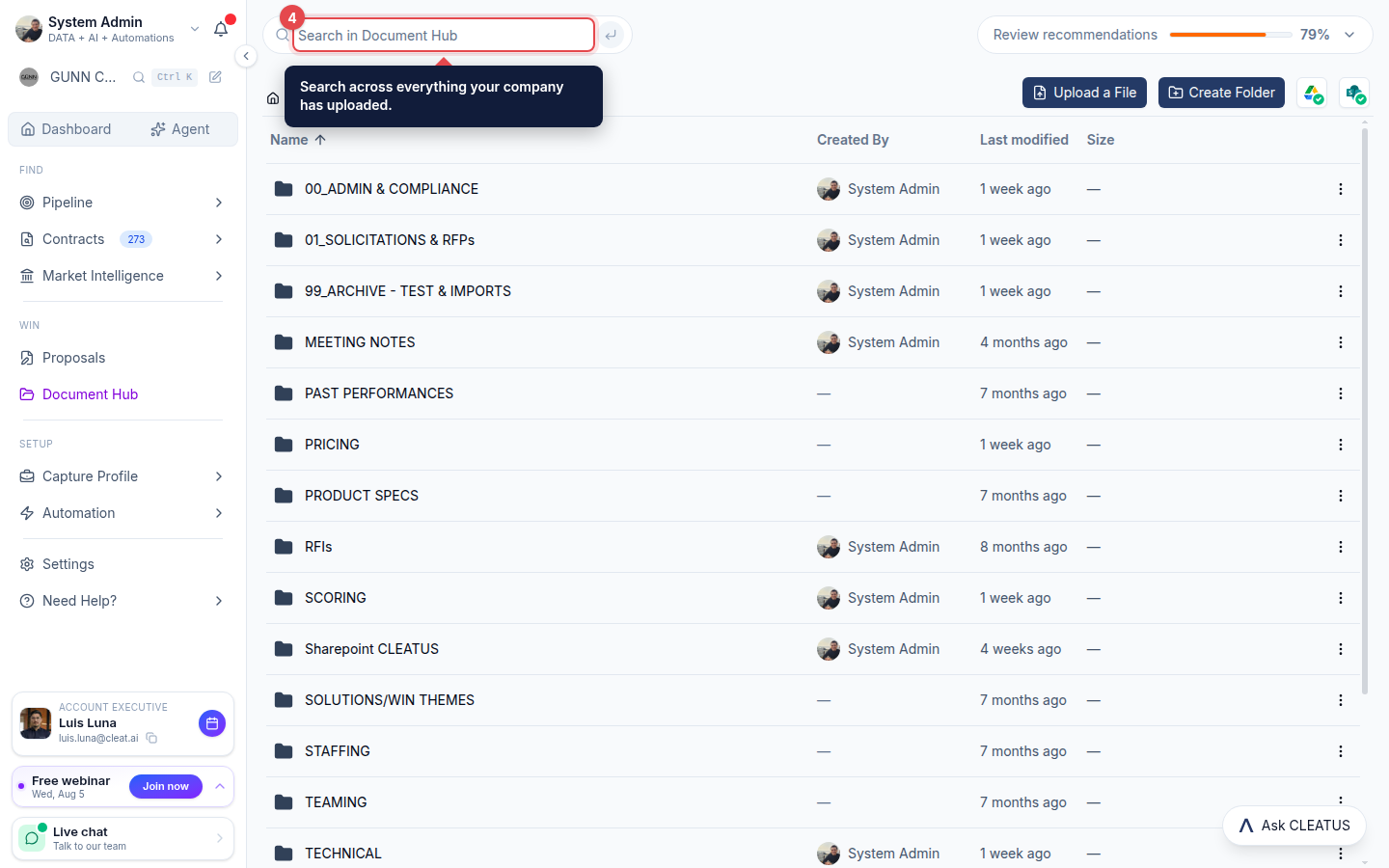This screenshot has width=1389, height=868.
Task: Open the Ask CLEATUS assistant
Action: 1294,826
